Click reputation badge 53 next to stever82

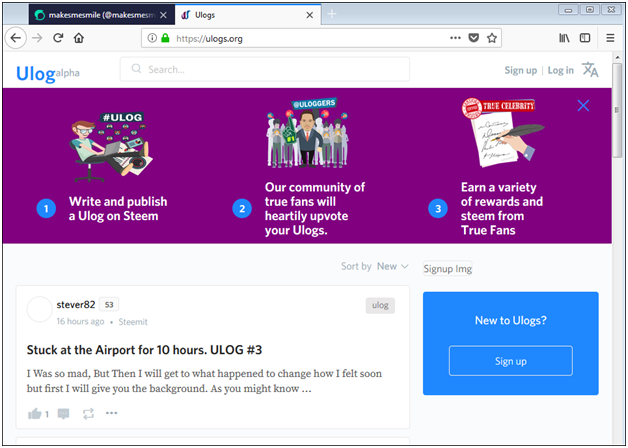click(x=109, y=305)
